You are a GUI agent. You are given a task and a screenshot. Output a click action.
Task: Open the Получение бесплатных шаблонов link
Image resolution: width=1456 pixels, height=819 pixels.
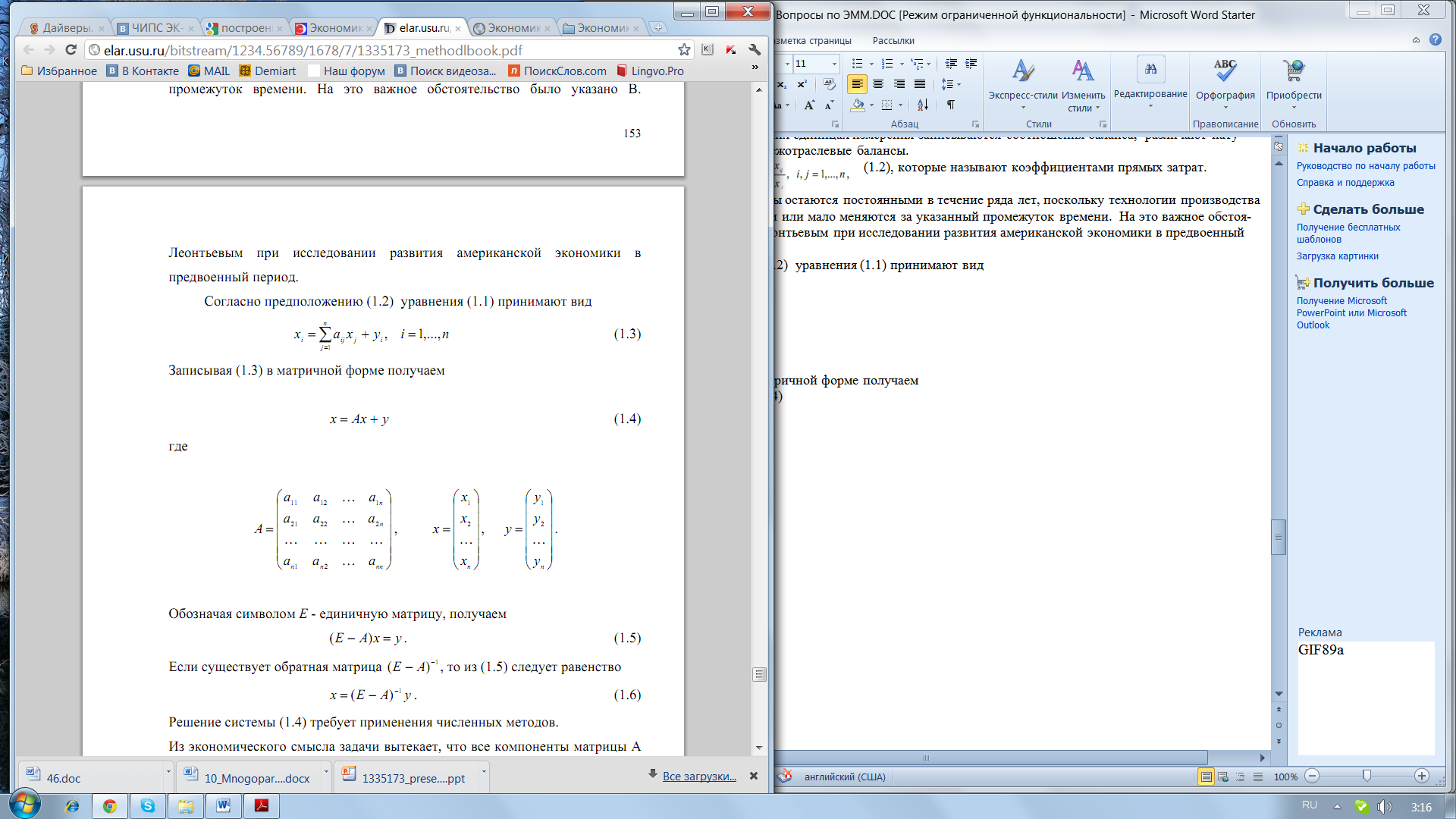pyautogui.click(x=1348, y=234)
